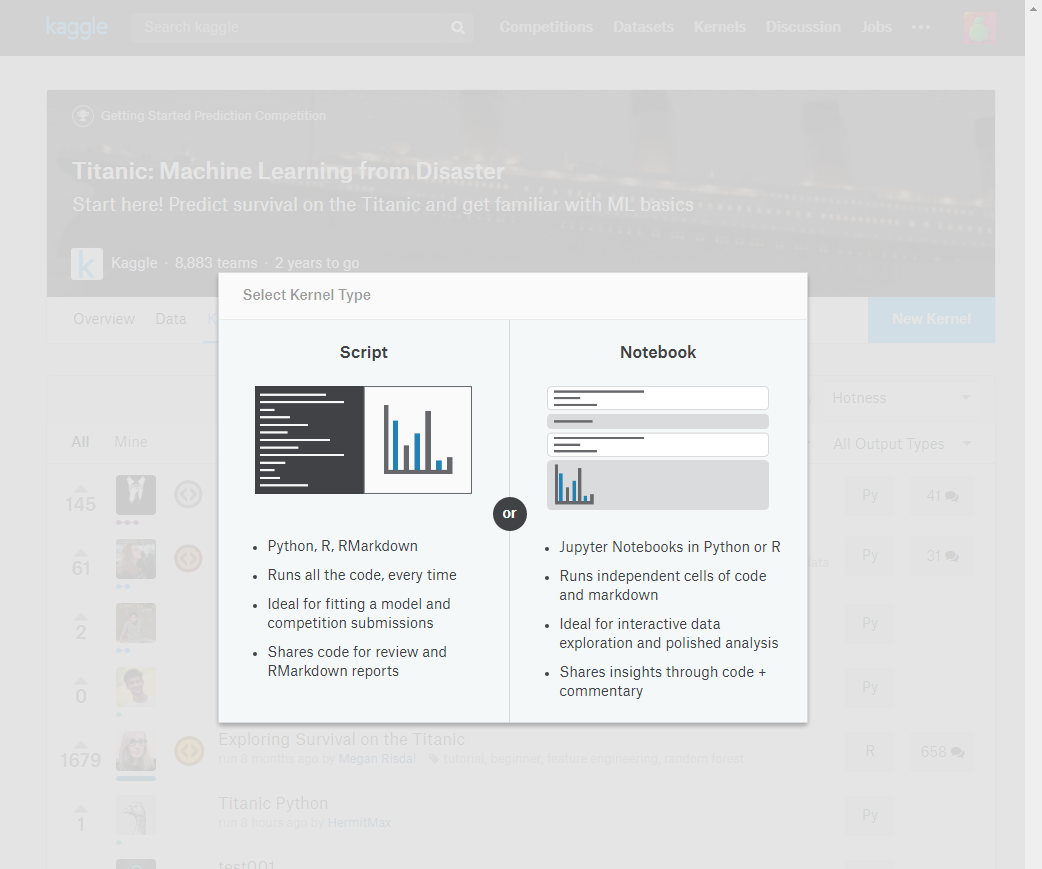Screen dimensions: 1042x869
Task: Click the Py language icon on Titanic Python
Action: tap(870, 815)
